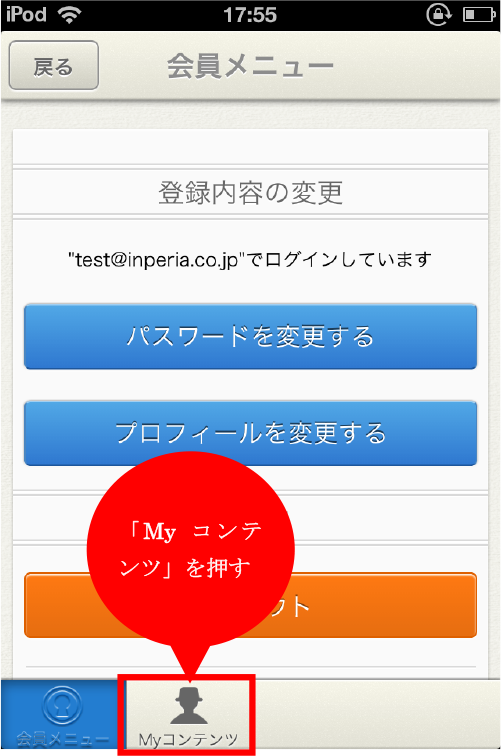
Task: Tap the orange logout button
Action: pyautogui.click(x=250, y=606)
